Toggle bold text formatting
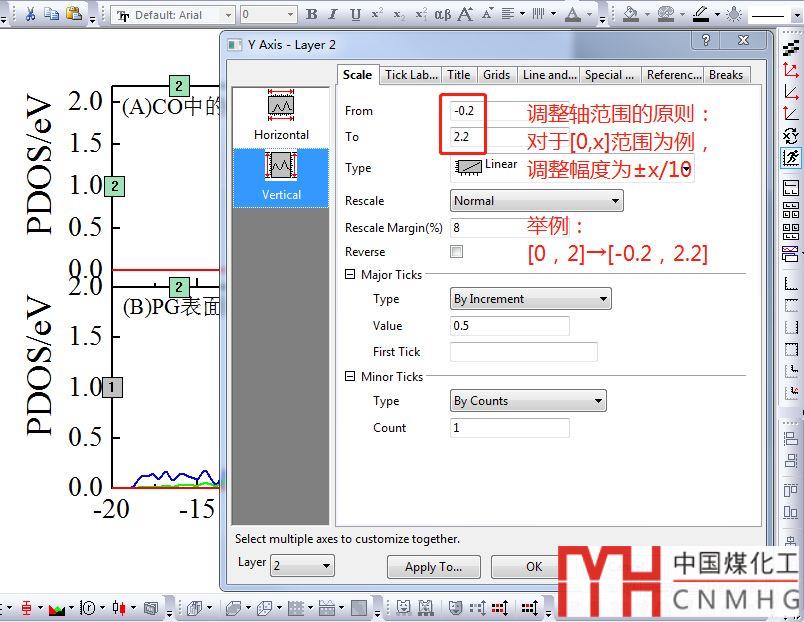Image resolution: width=804 pixels, height=622 pixels. 312,14
